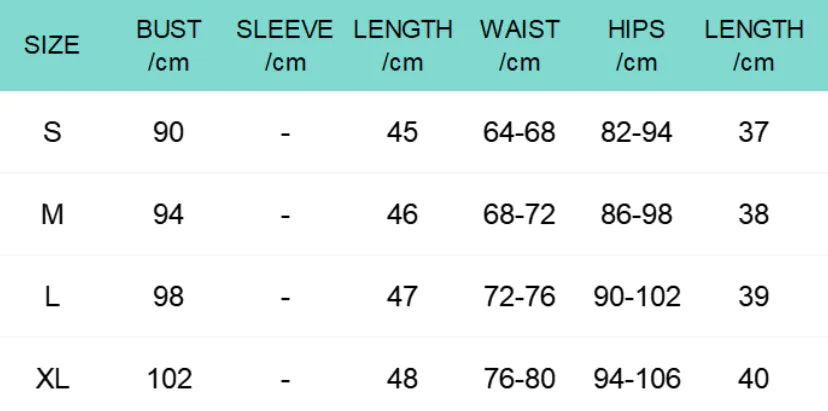Click the SLEEVE /cm header
The image size is (828, 411).
285,46
